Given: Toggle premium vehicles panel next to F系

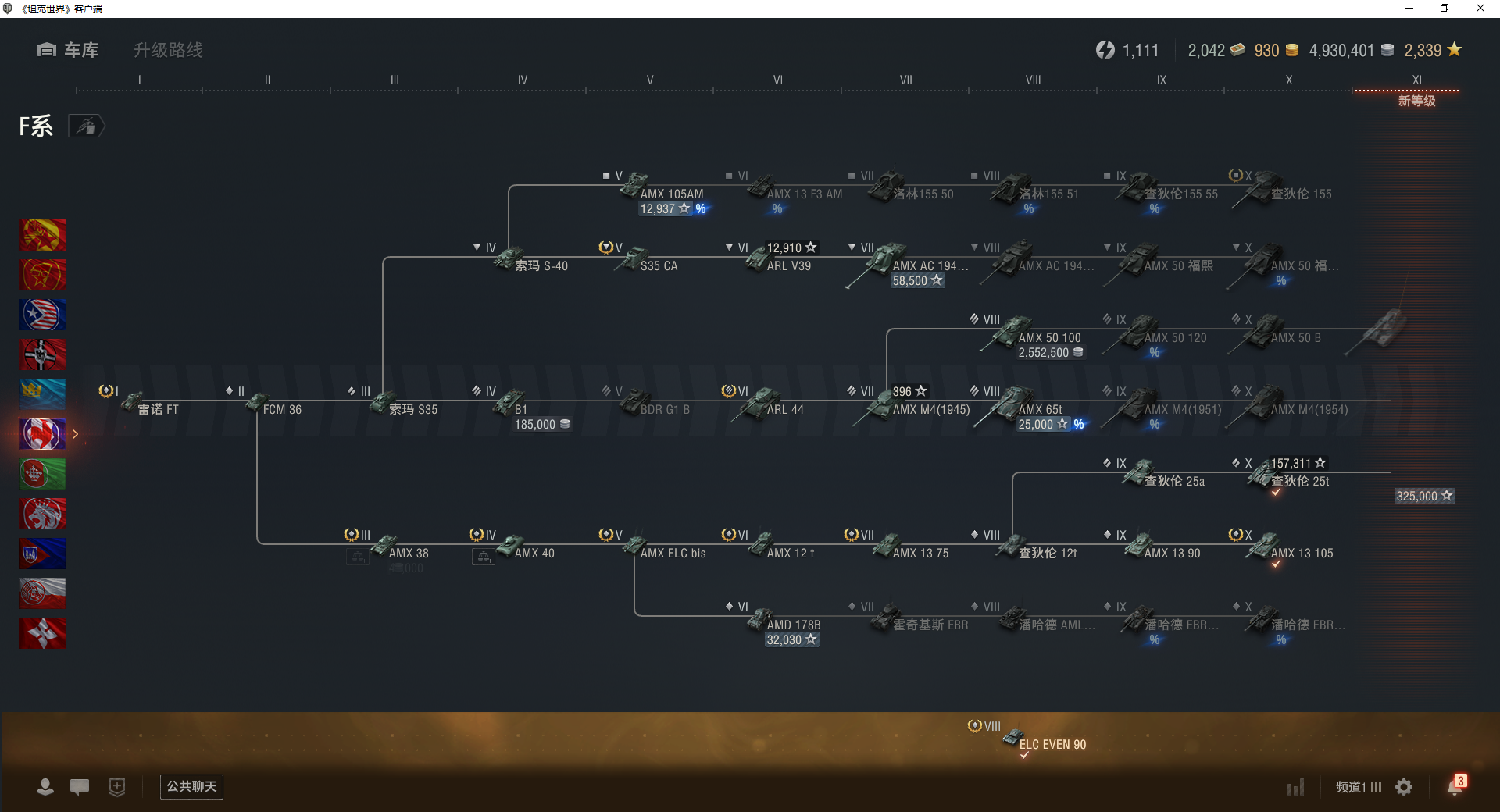Looking at the screenshot, I should 87,126.
